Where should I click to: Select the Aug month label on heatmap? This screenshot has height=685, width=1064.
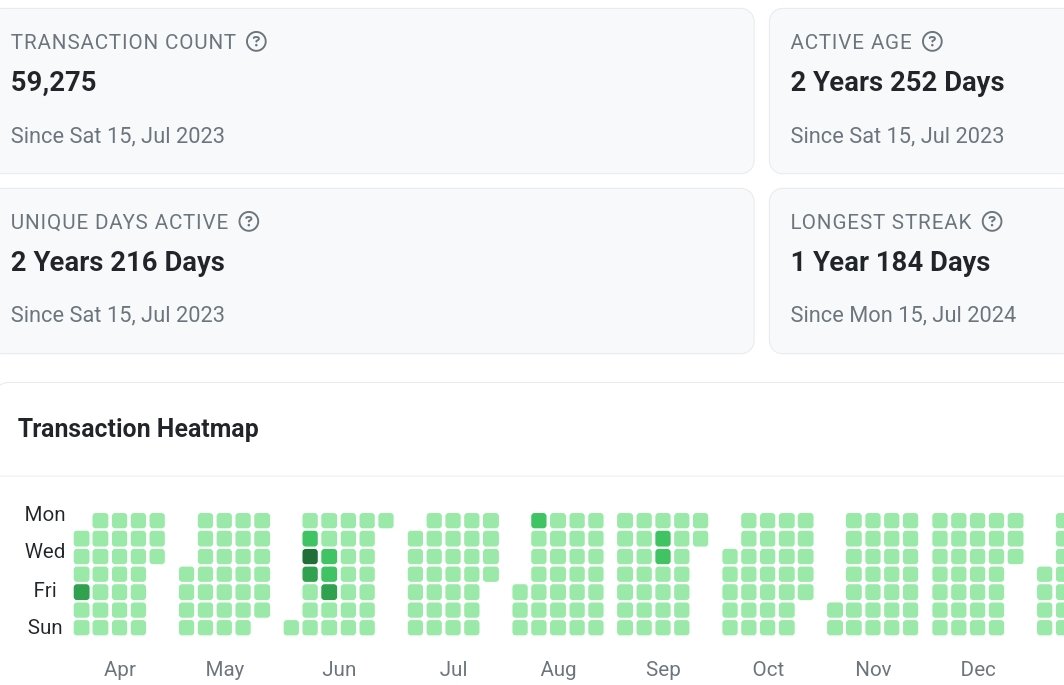(558, 669)
